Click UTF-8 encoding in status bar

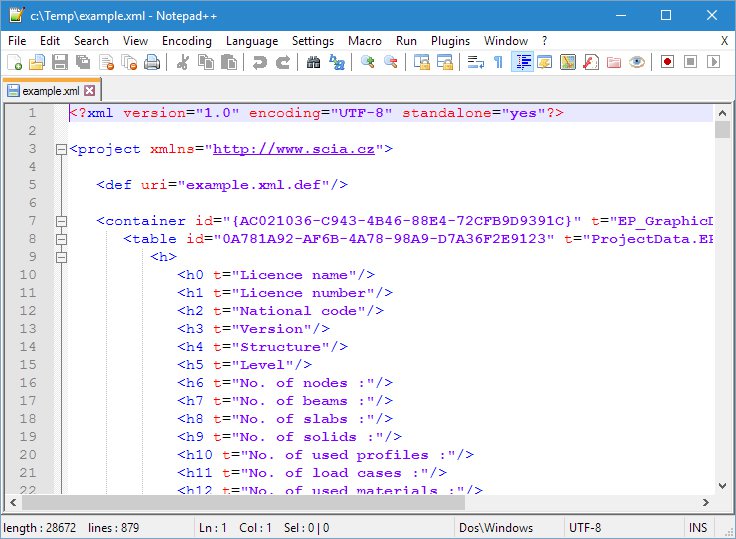[x=585, y=528]
